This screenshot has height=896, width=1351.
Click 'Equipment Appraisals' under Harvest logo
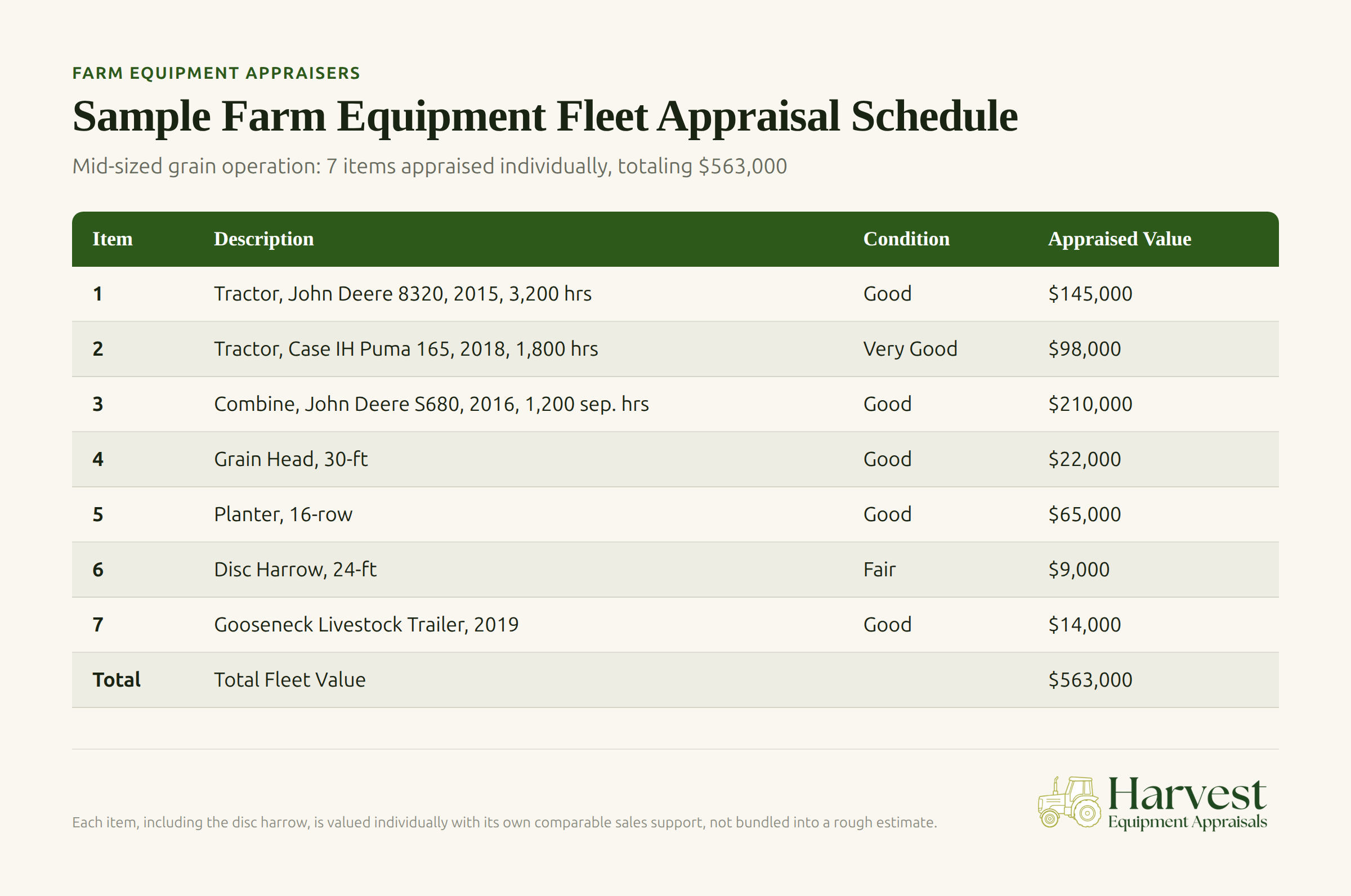1188,822
